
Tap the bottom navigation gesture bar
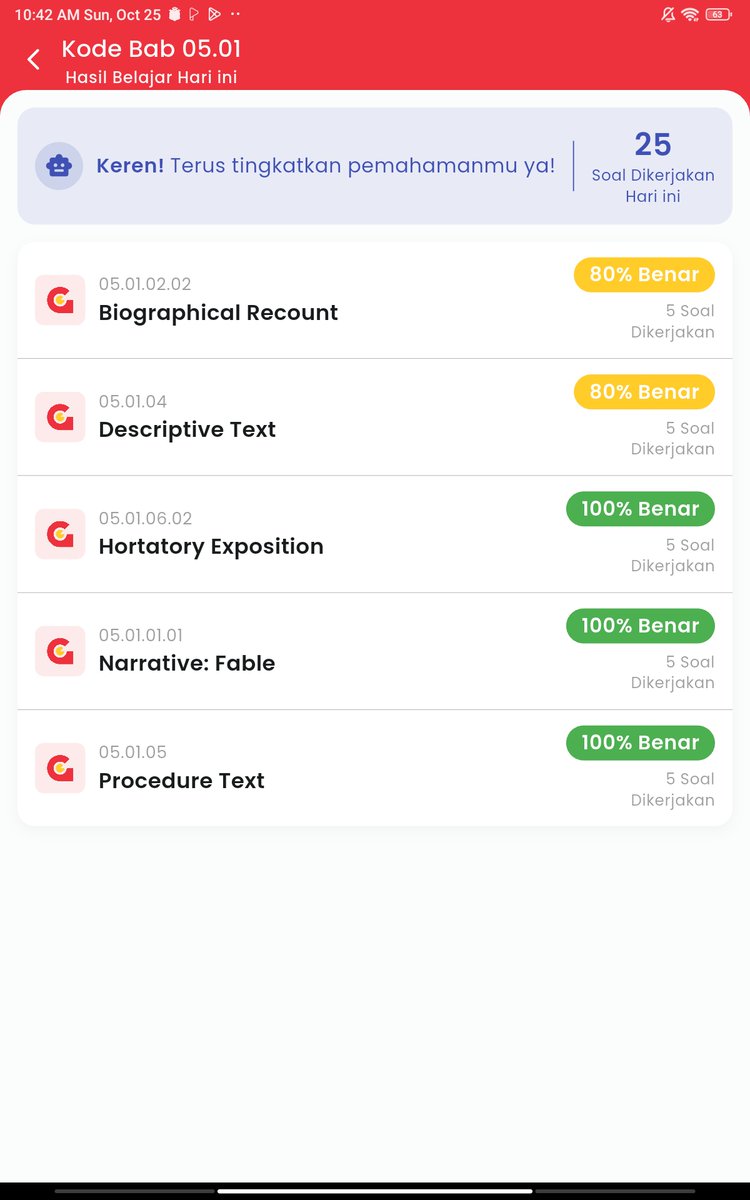click(x=375, y=1191)
